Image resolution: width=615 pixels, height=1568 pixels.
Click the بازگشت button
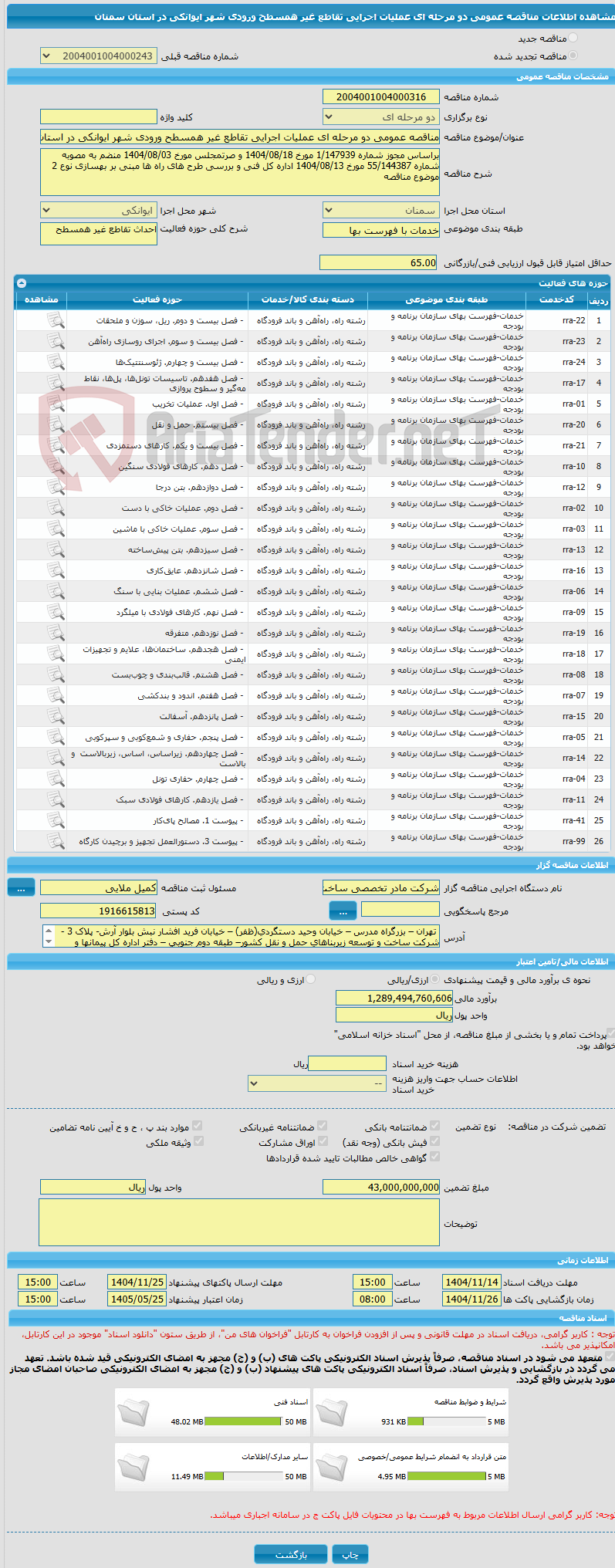click(291, 1554)
